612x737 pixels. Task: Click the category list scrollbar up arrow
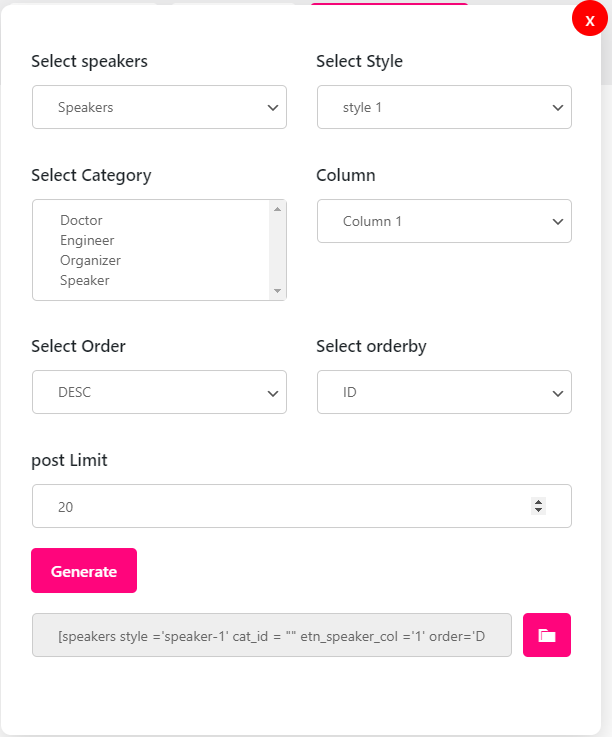277,209
